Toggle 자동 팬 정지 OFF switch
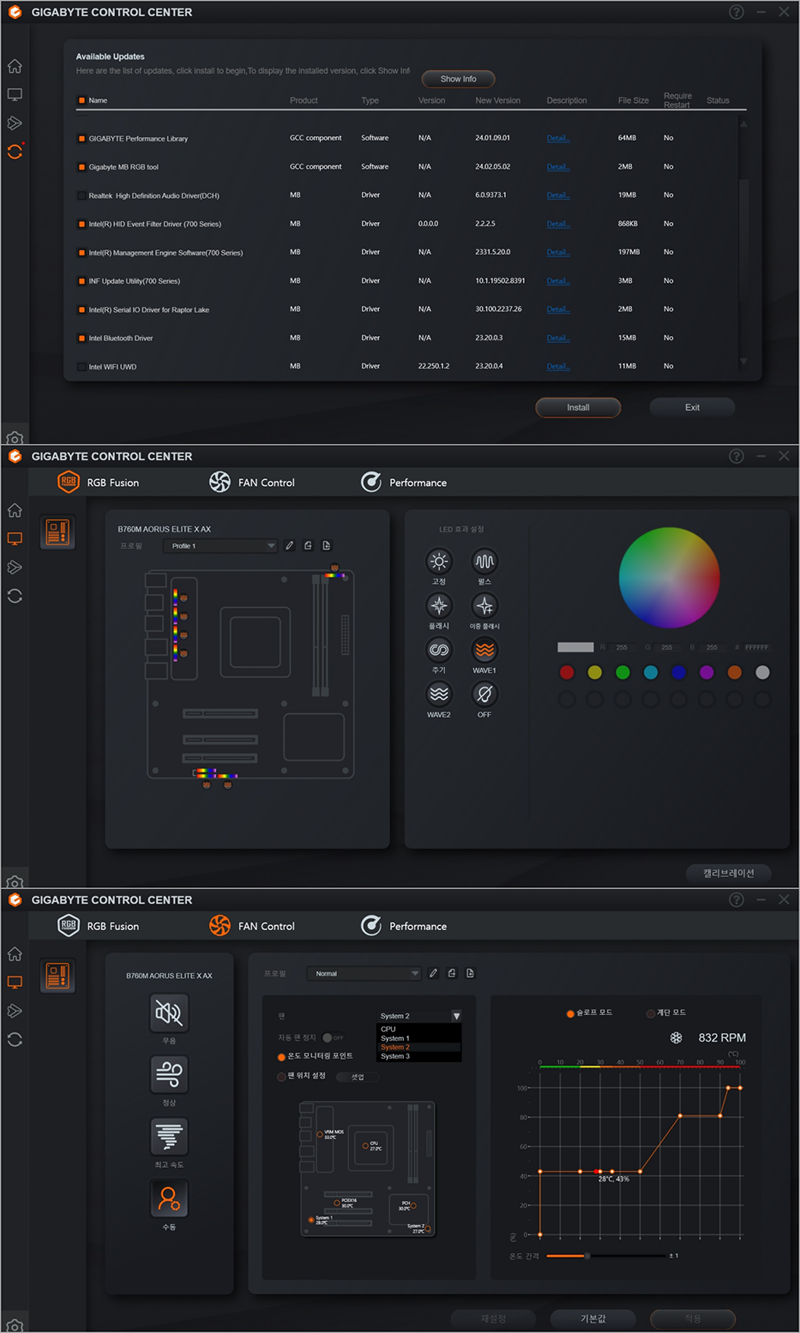Screen dimensions: 800x1333 (x=333, y=1037)
